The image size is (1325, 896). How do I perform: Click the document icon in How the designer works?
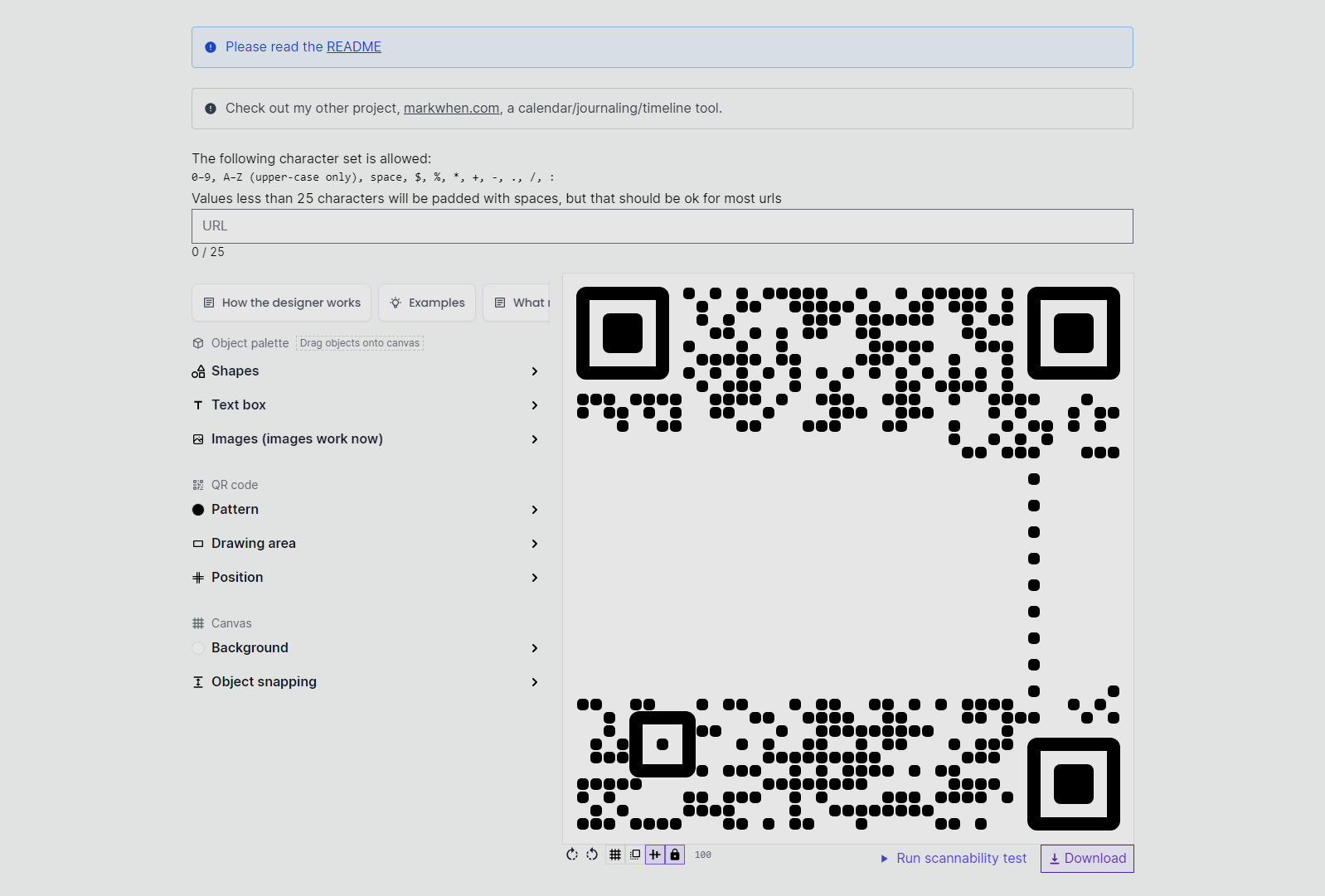click(209, 303)
